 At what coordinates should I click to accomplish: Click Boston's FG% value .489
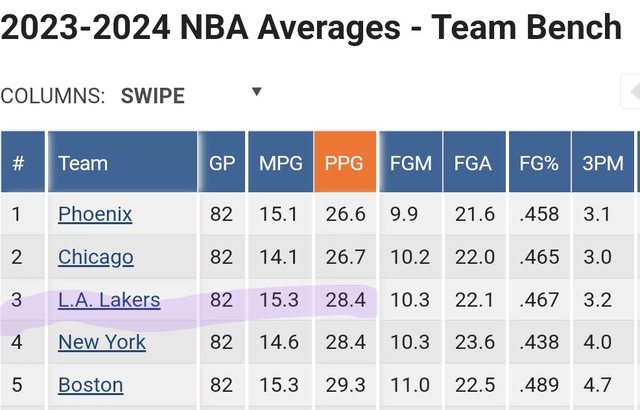click(x=538, y=385)
